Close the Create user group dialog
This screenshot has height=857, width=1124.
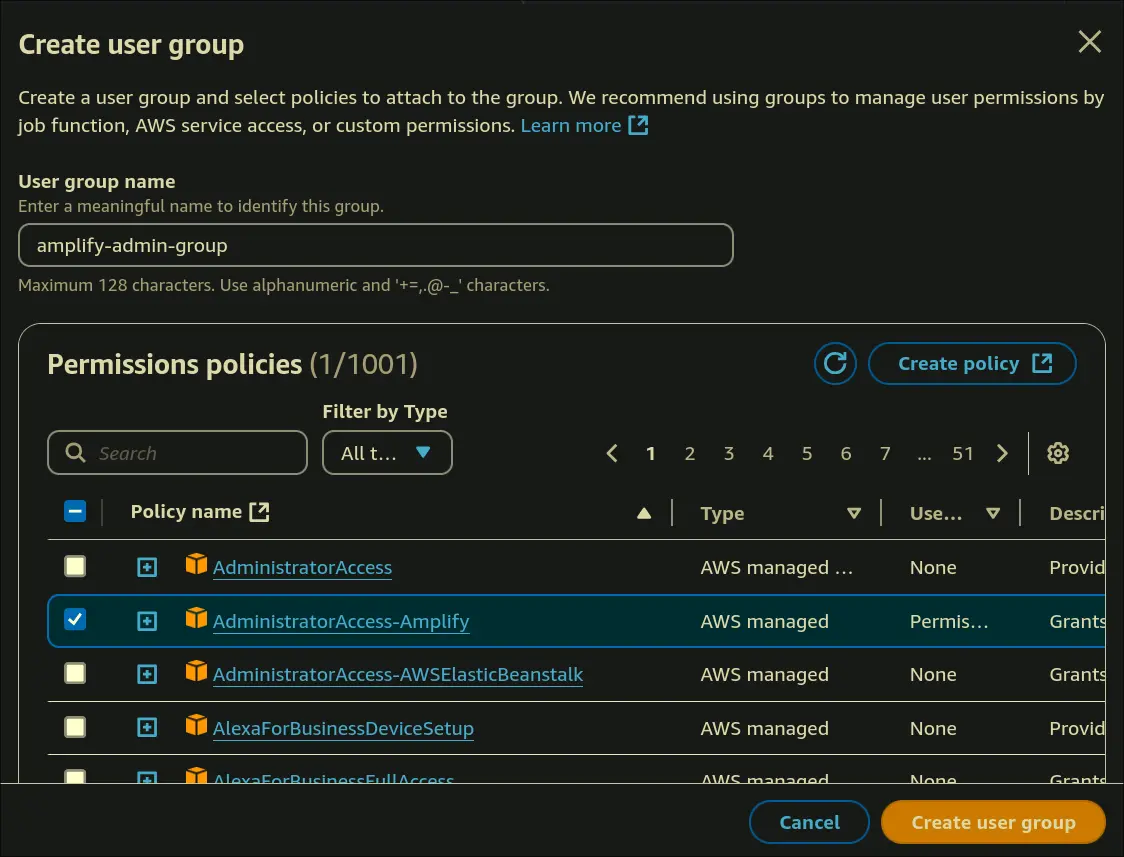pos(1089,42)
